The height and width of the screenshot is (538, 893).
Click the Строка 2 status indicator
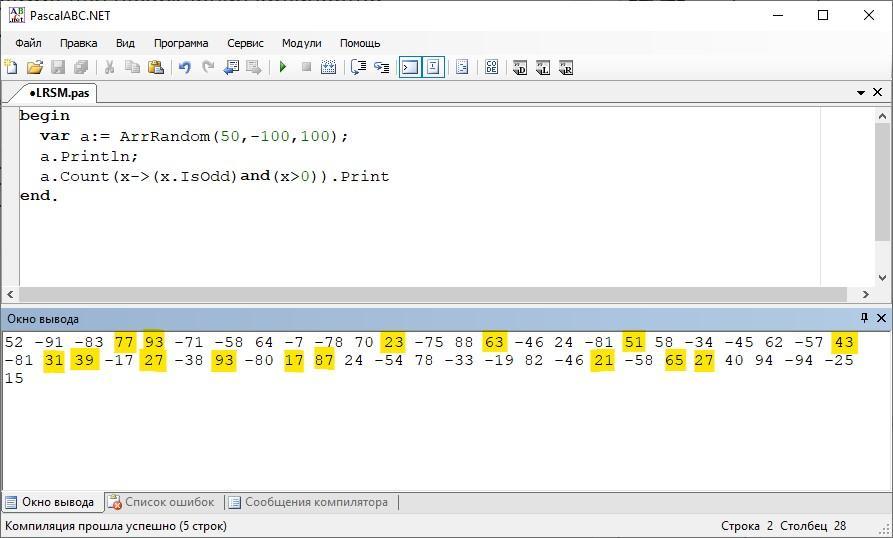tap(747, 526)
